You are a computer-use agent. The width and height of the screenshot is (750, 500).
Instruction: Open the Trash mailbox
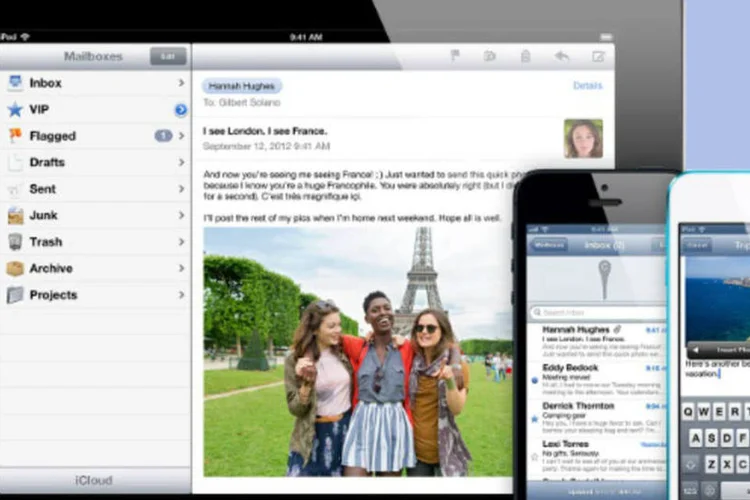95,242
